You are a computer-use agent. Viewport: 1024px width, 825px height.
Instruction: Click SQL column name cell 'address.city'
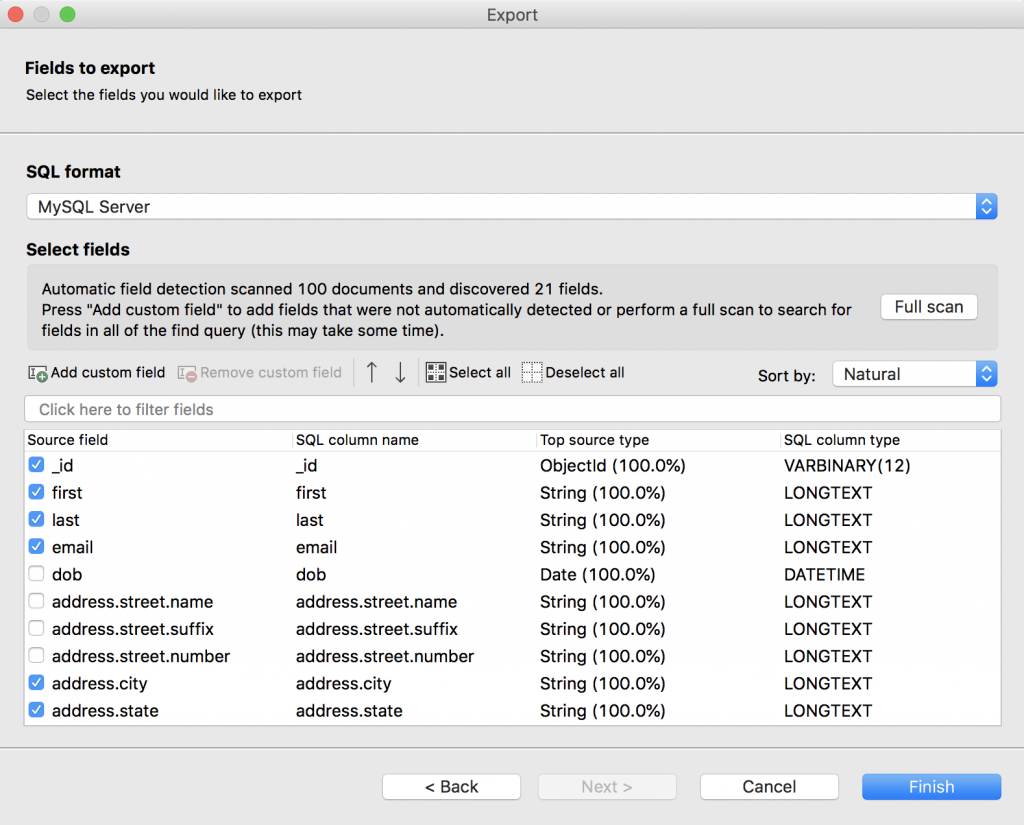tap(344, 683)
